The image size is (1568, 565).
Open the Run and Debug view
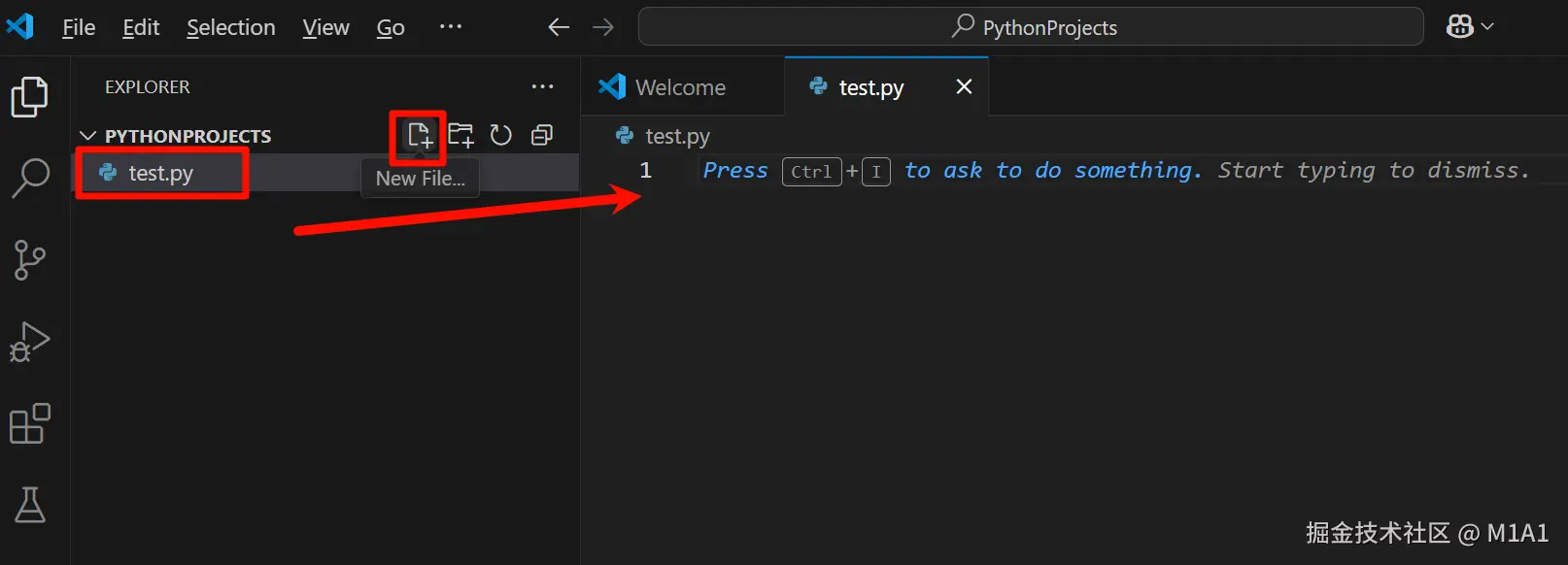click(x=29, y=342)
